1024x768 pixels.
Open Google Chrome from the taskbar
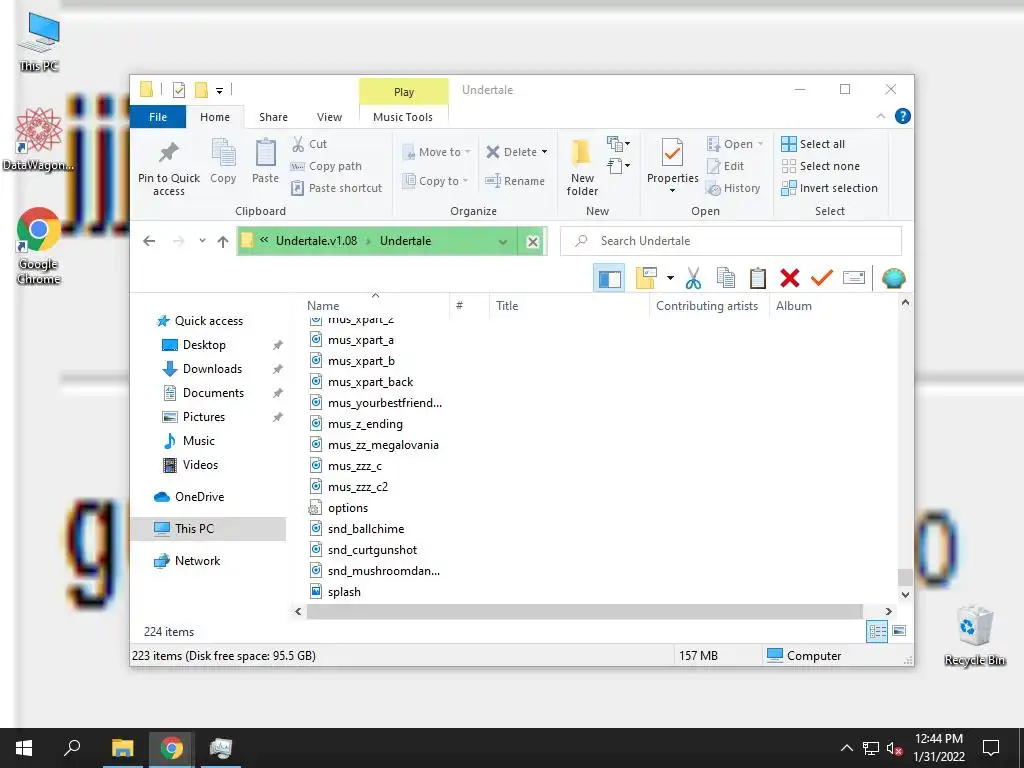pyautogui.click(x=171, y=748)
